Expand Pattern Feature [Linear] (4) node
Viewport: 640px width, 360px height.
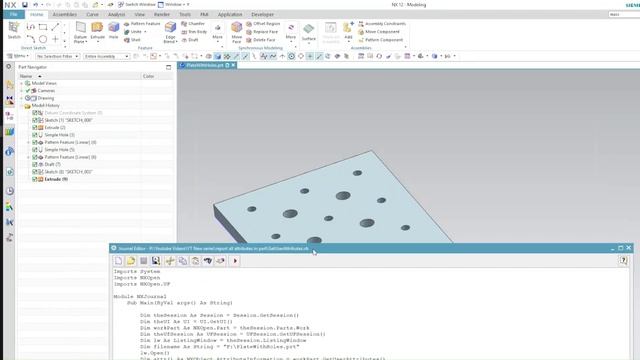(28, 142)
